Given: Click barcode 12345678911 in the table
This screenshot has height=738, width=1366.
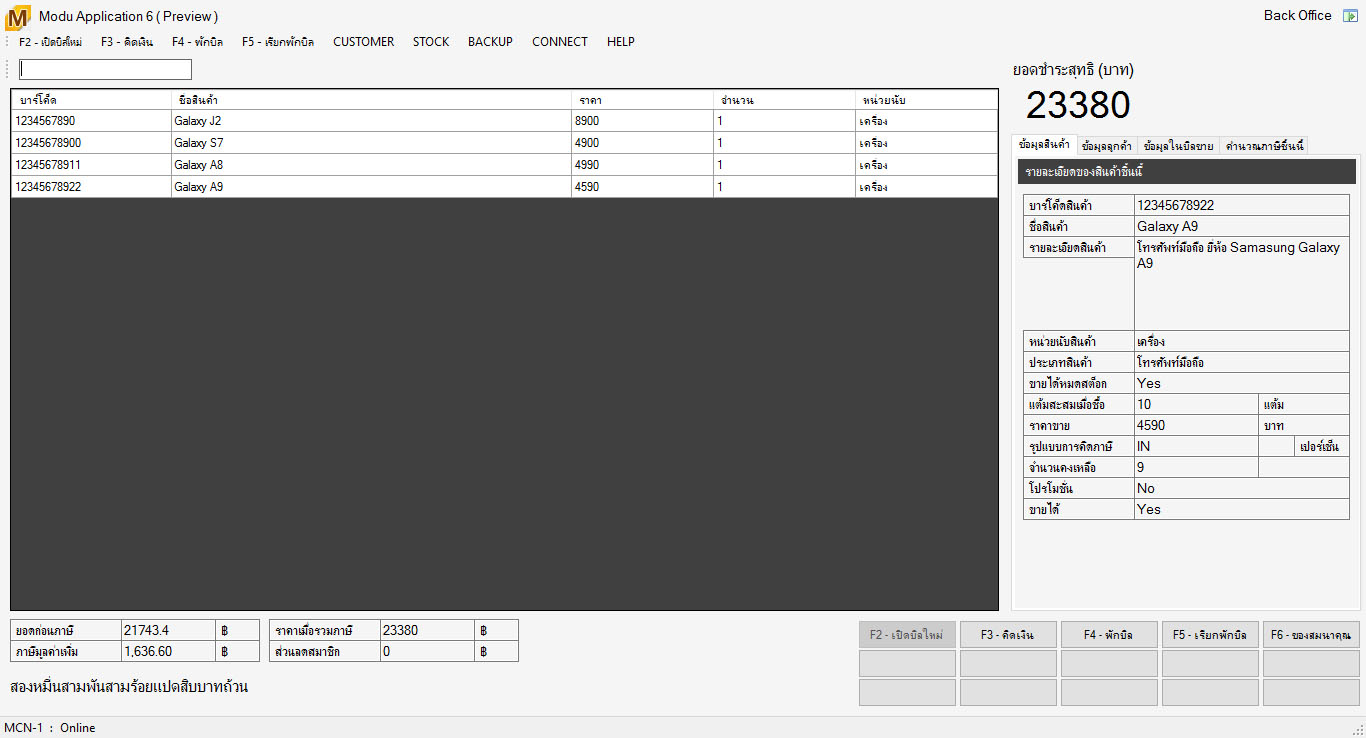Looking at the screenshot, I should pos(91,165).
